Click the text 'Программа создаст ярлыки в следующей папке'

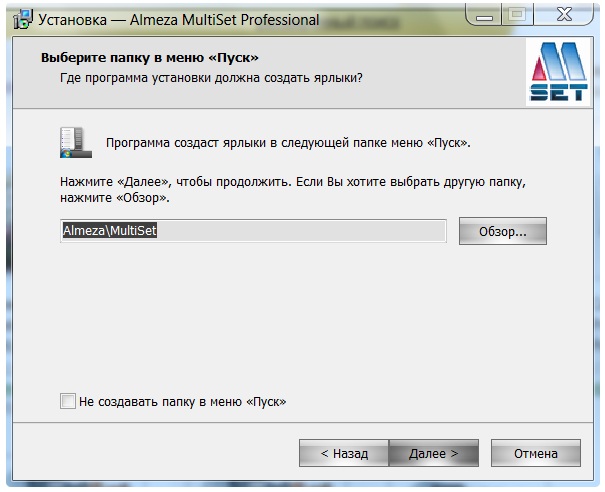tap(247, 143)
